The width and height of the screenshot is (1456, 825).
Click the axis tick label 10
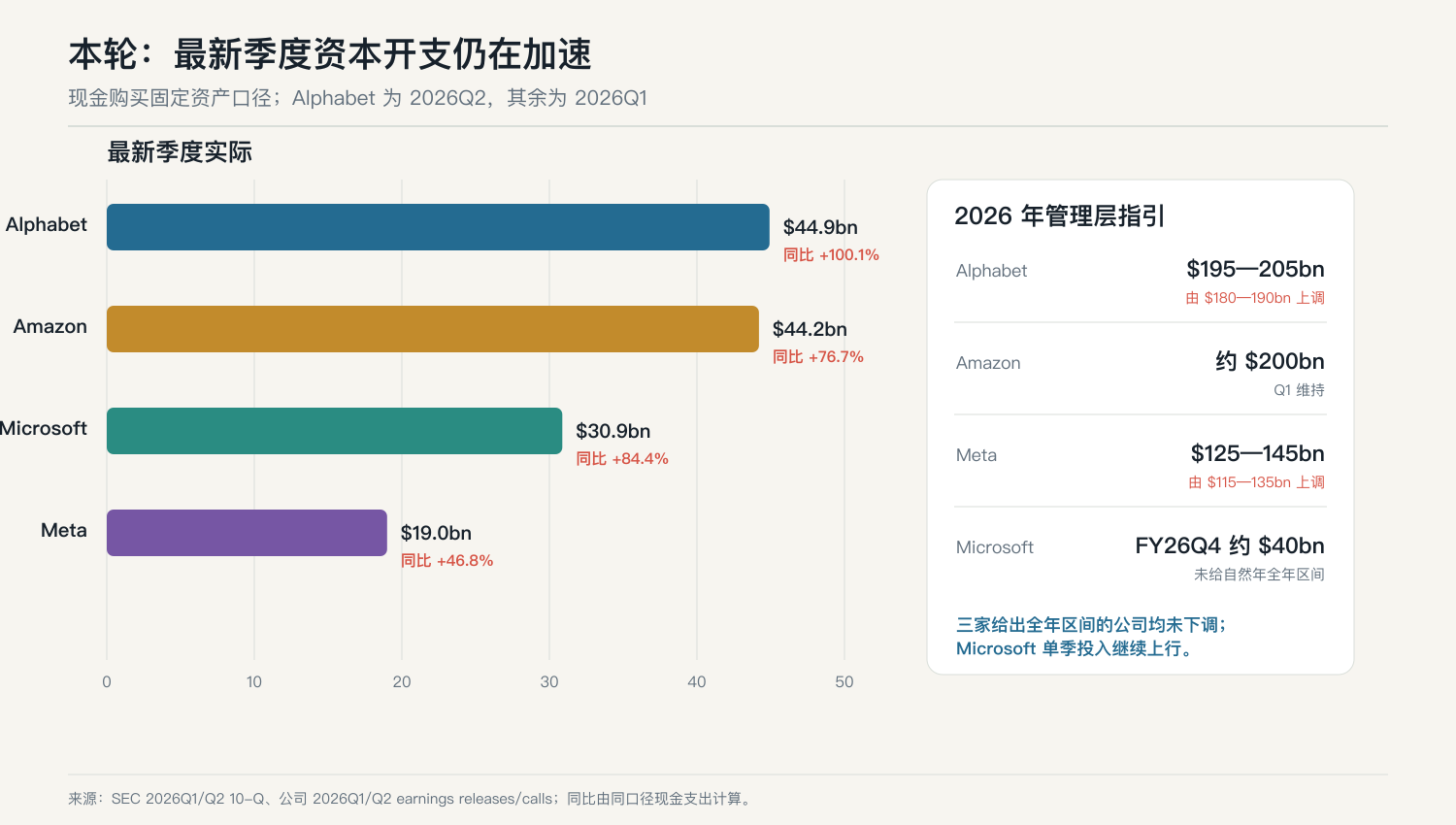click(x=254, y=682)
